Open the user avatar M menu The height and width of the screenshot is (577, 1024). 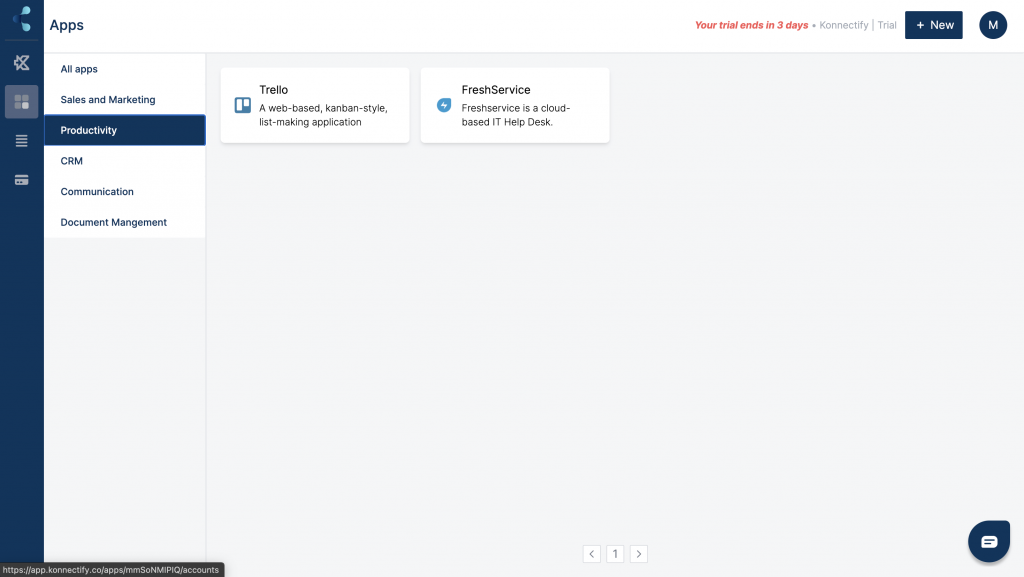click(993, 25)
